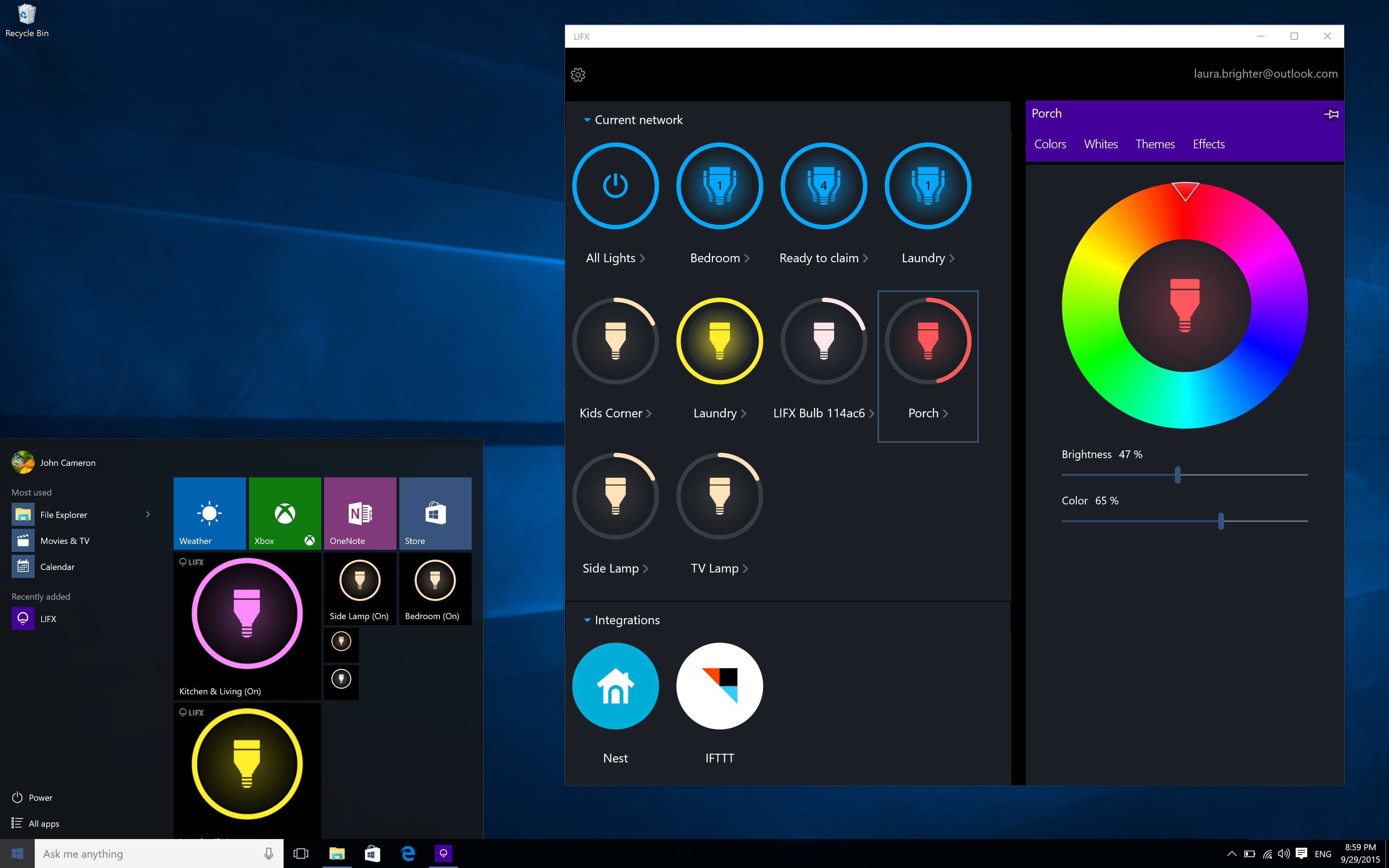This screenshot has height=868, width=1389.
Task: Toggle the Porch bulb power
Action: coord(927,341)
